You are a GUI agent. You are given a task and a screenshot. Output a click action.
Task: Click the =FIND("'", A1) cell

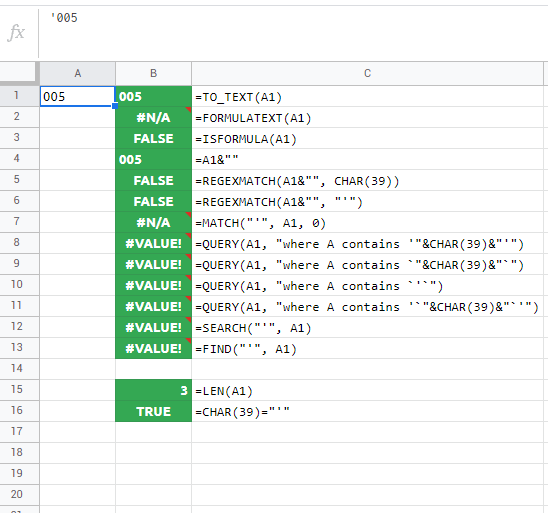click(367, 348)
